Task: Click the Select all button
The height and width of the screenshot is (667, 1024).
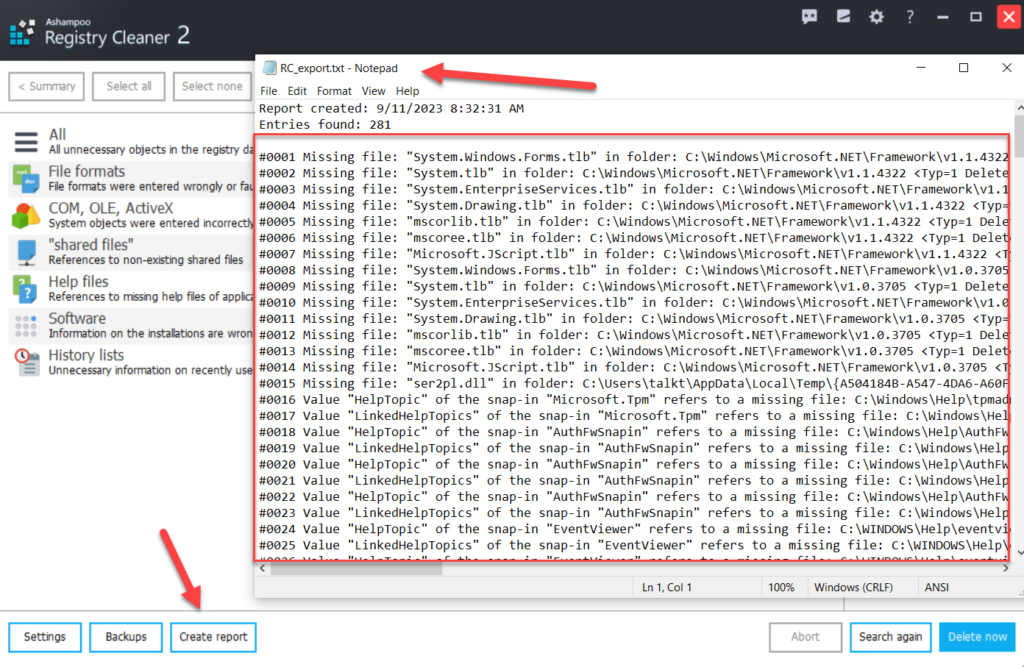Action: (129, 86)
